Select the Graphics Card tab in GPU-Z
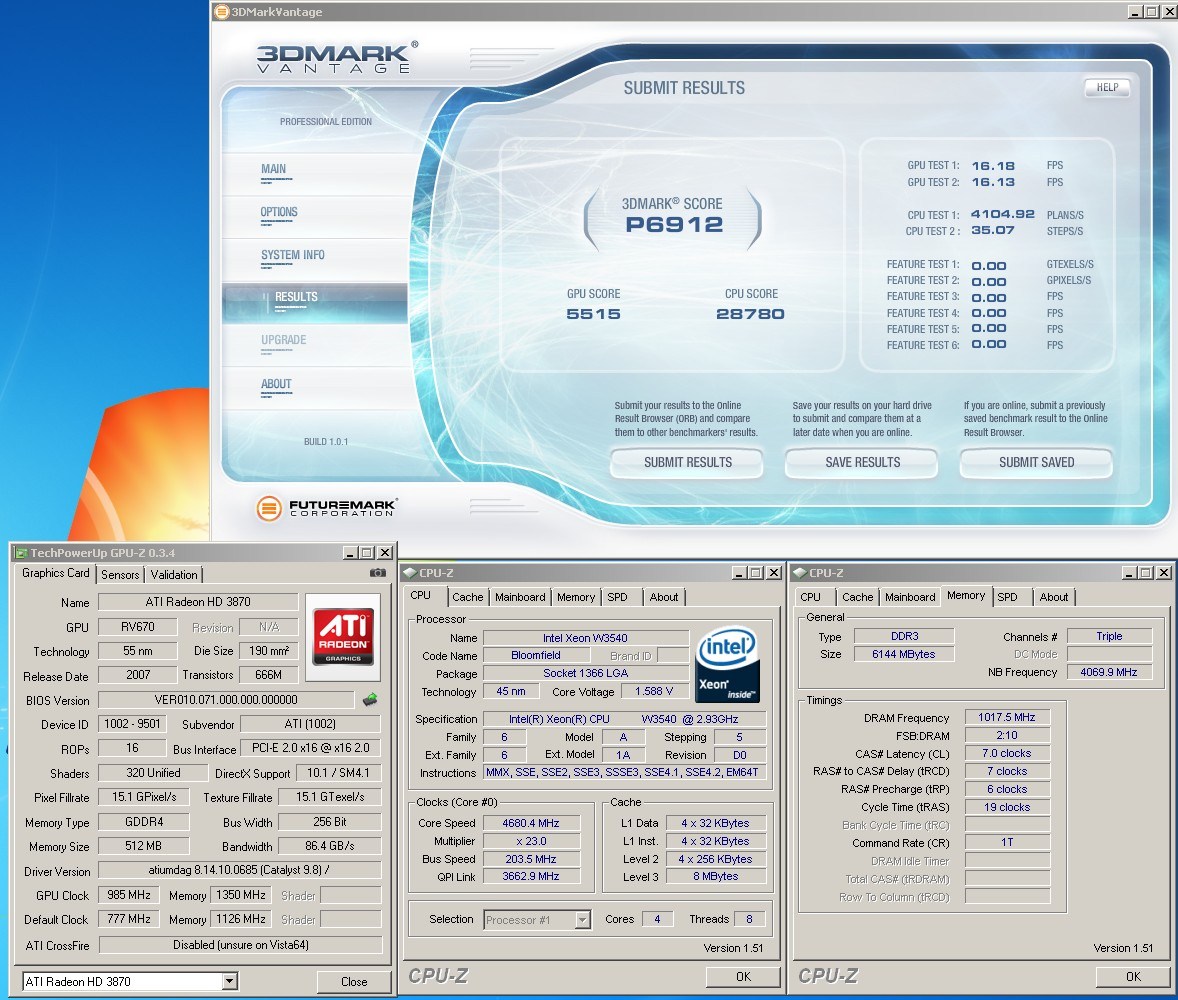The height and width of the screenshot is (1000, 1178). [x=56, y=573]
